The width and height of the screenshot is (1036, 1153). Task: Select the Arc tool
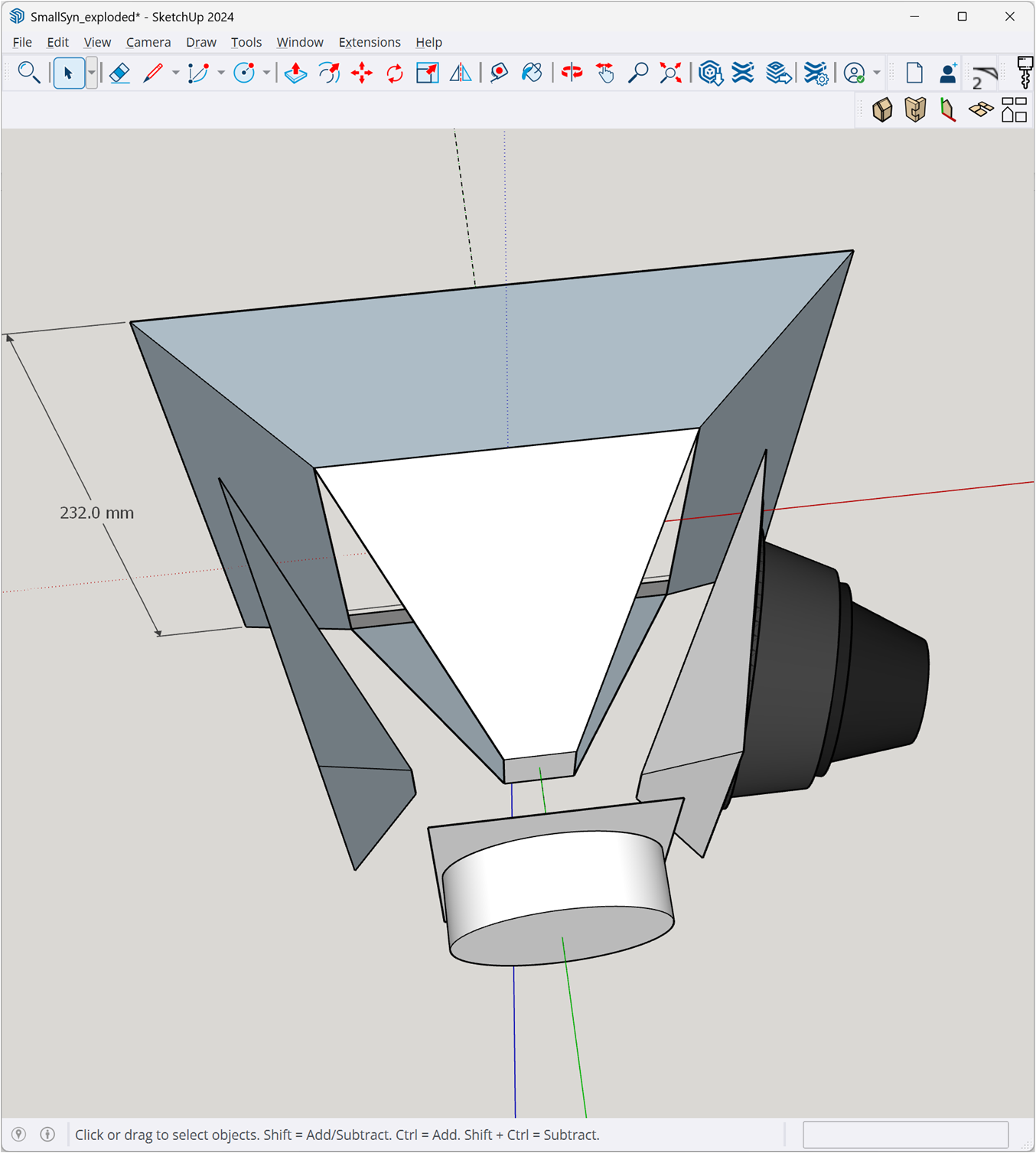198,73
